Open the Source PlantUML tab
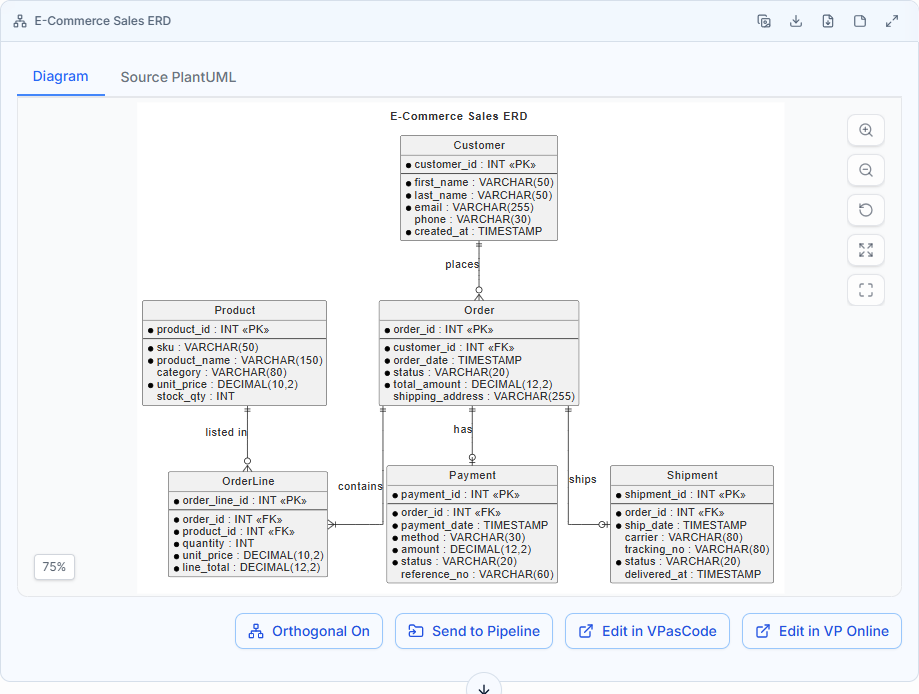Viewport: 919px width, 694px height. point(178,77)
